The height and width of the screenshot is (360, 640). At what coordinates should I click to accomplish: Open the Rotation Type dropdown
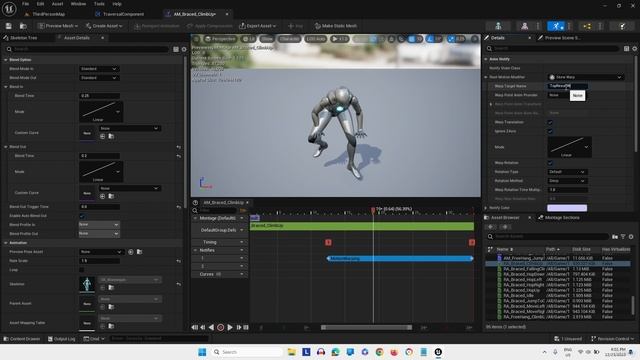[567, 171]
